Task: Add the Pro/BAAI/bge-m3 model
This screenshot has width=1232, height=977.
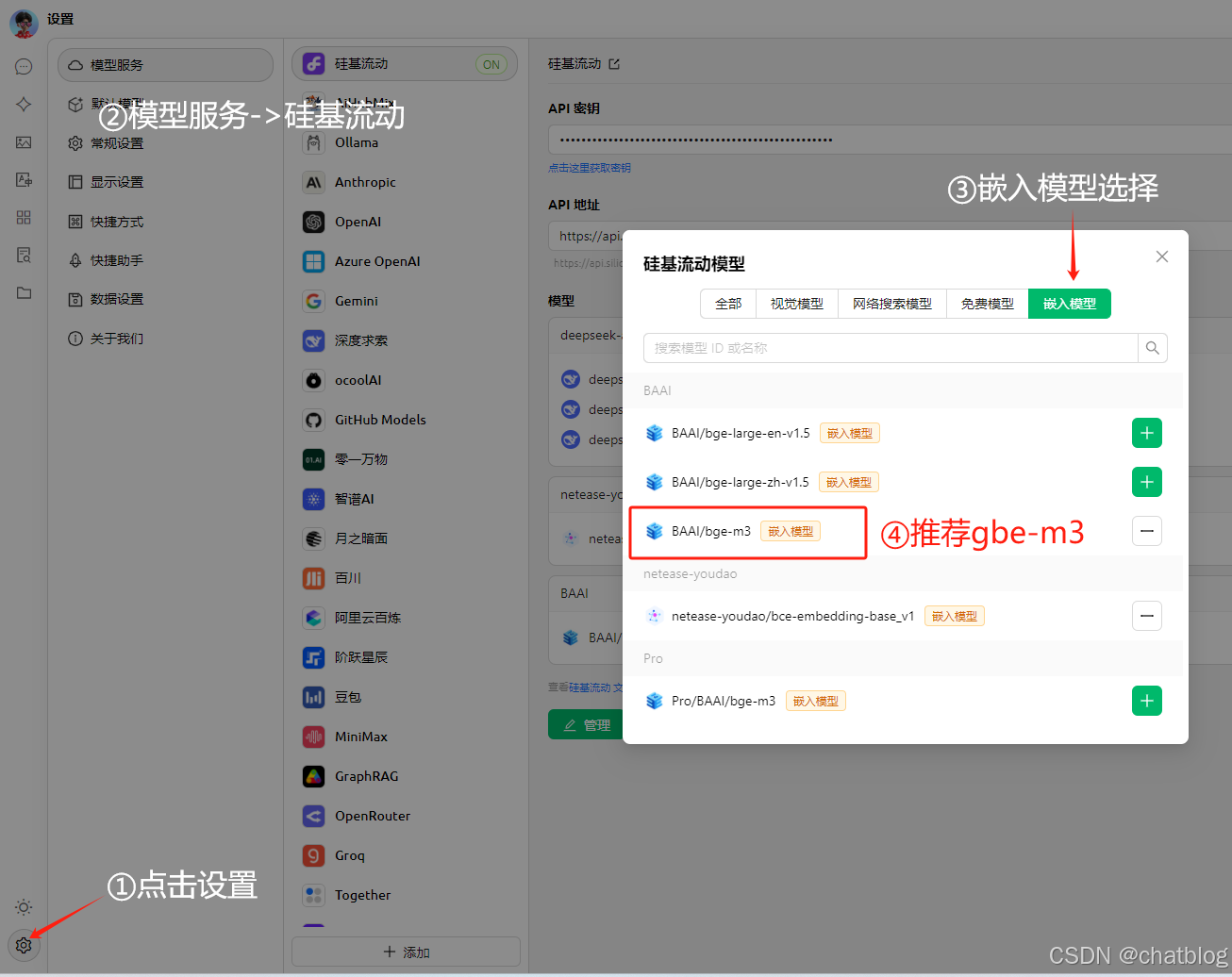Action: click(x=1147, y=701)
